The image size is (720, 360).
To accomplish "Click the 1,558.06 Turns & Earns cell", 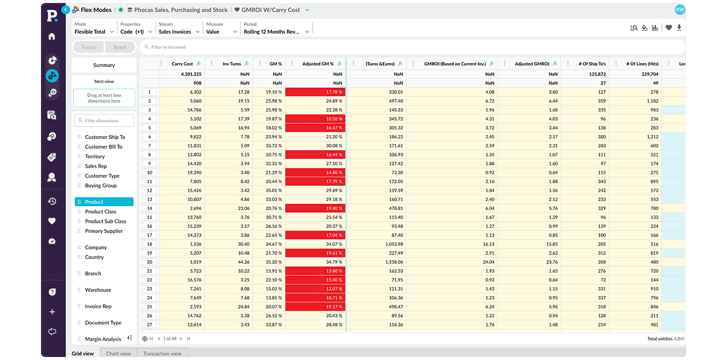I will [x=394, y=262].
